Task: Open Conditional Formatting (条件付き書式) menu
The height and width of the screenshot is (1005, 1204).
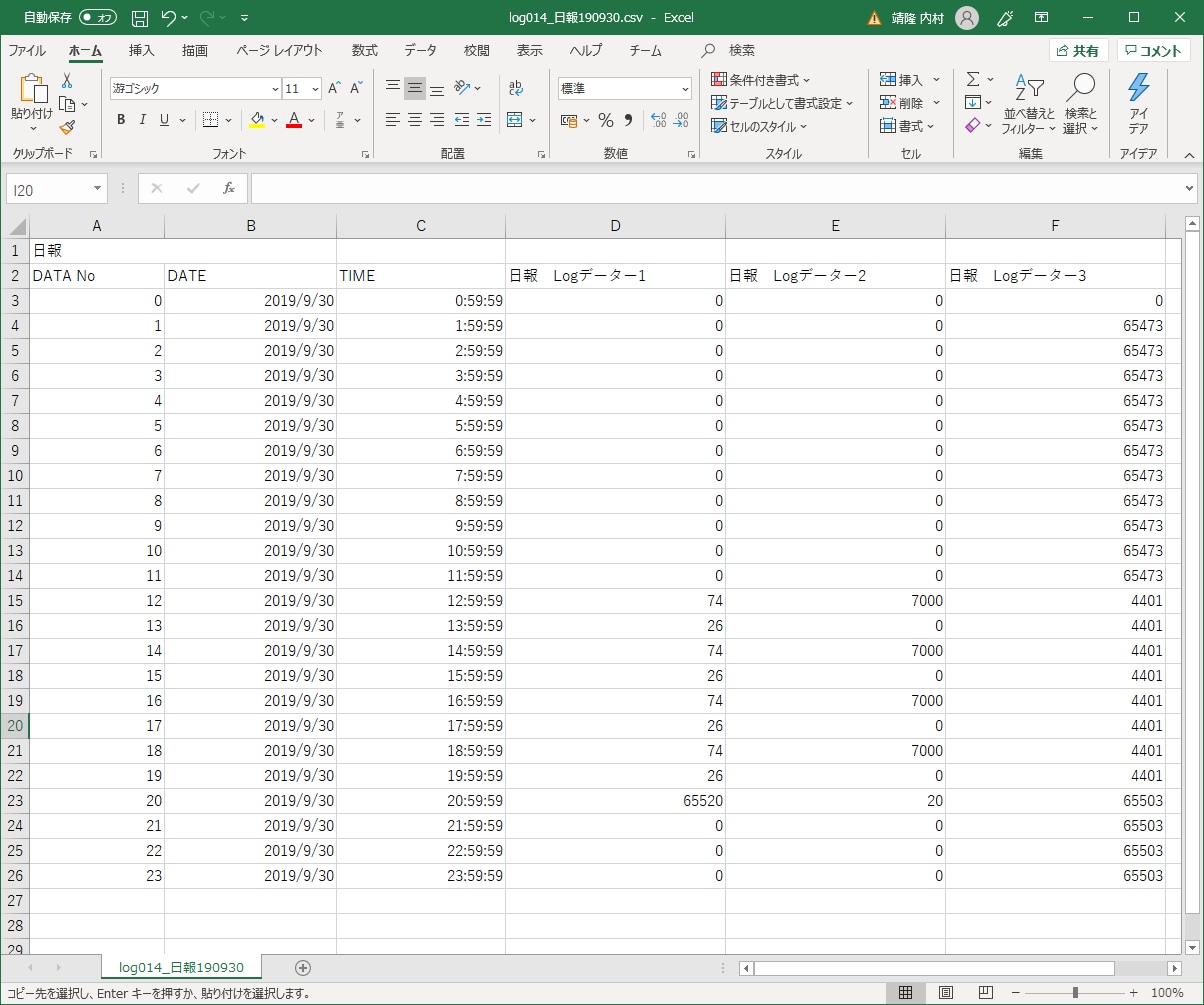Action: [x=761, y=80]
